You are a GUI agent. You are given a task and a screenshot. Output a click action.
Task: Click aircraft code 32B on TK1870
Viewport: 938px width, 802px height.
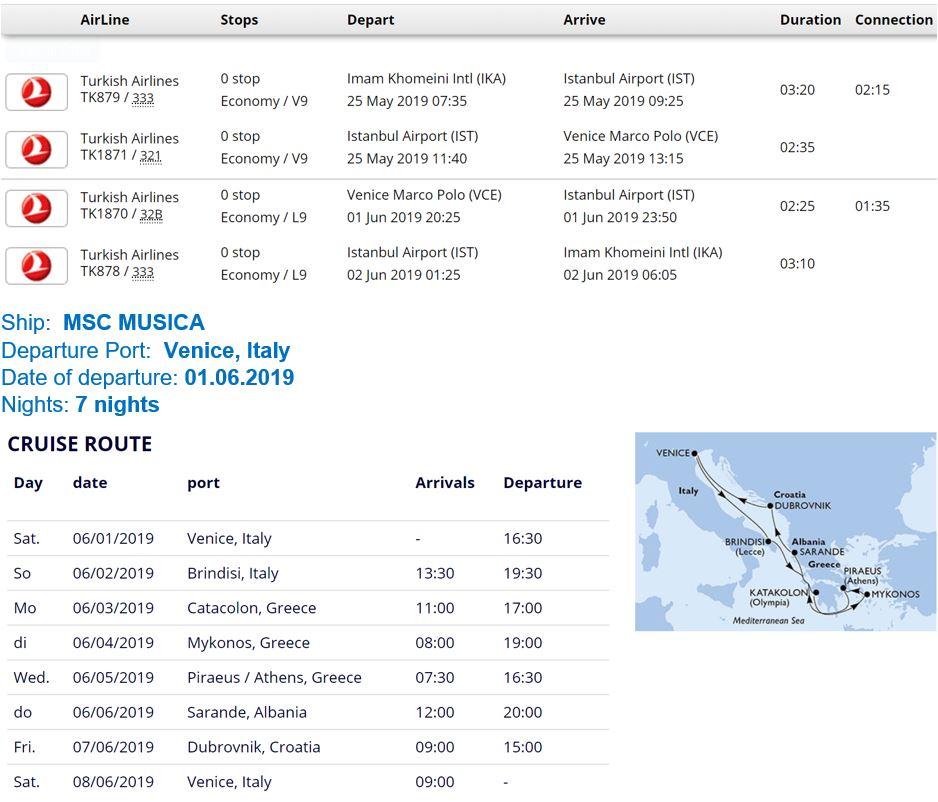coord(151,215)
